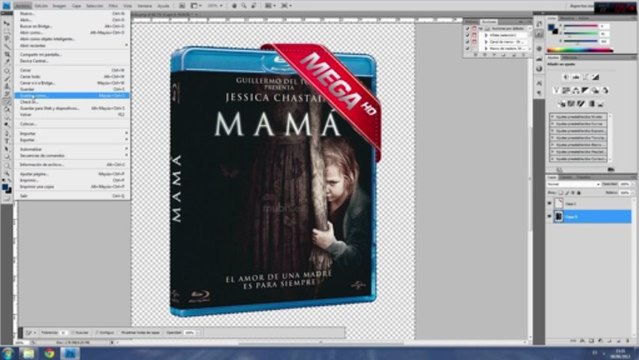The image size is (639, 360).
Task: Hide the Capa 0 layer
Action: pyautogui.click(x=549, y=216)
